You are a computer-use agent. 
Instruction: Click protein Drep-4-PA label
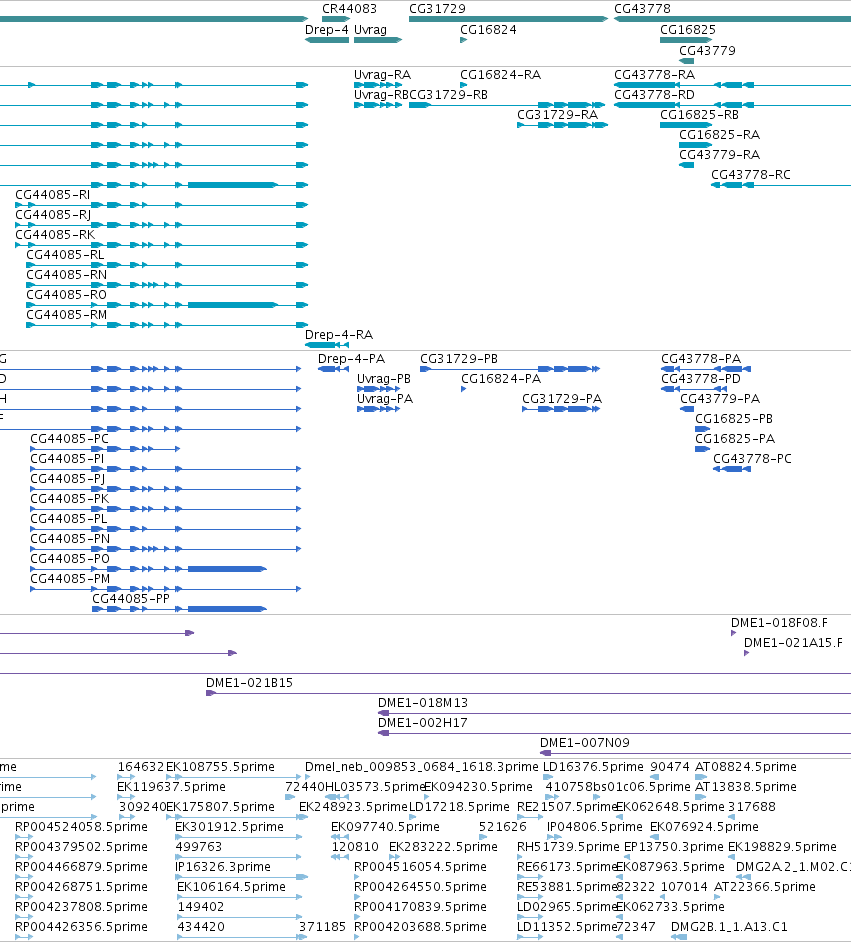[x=351, y=359]
